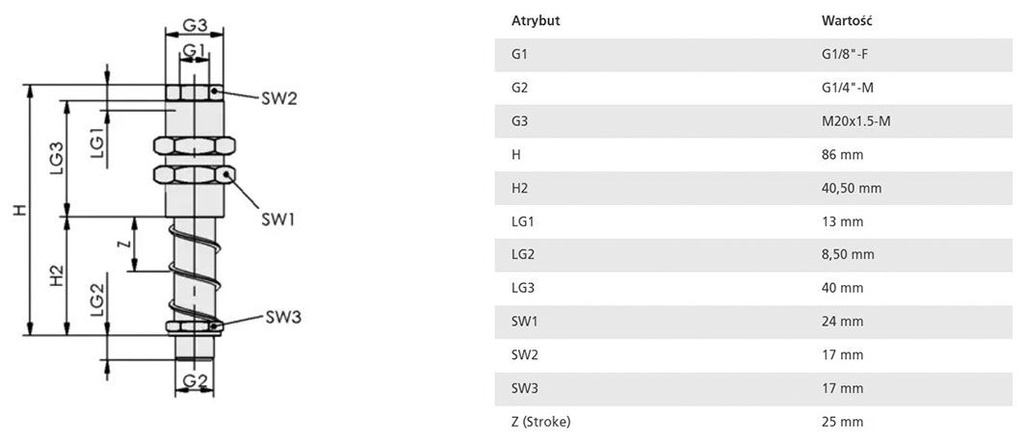This screenshot has height=442, width=1024.
Task: Click the SW2 label in the drawing
Action: (x=279, y=98)
